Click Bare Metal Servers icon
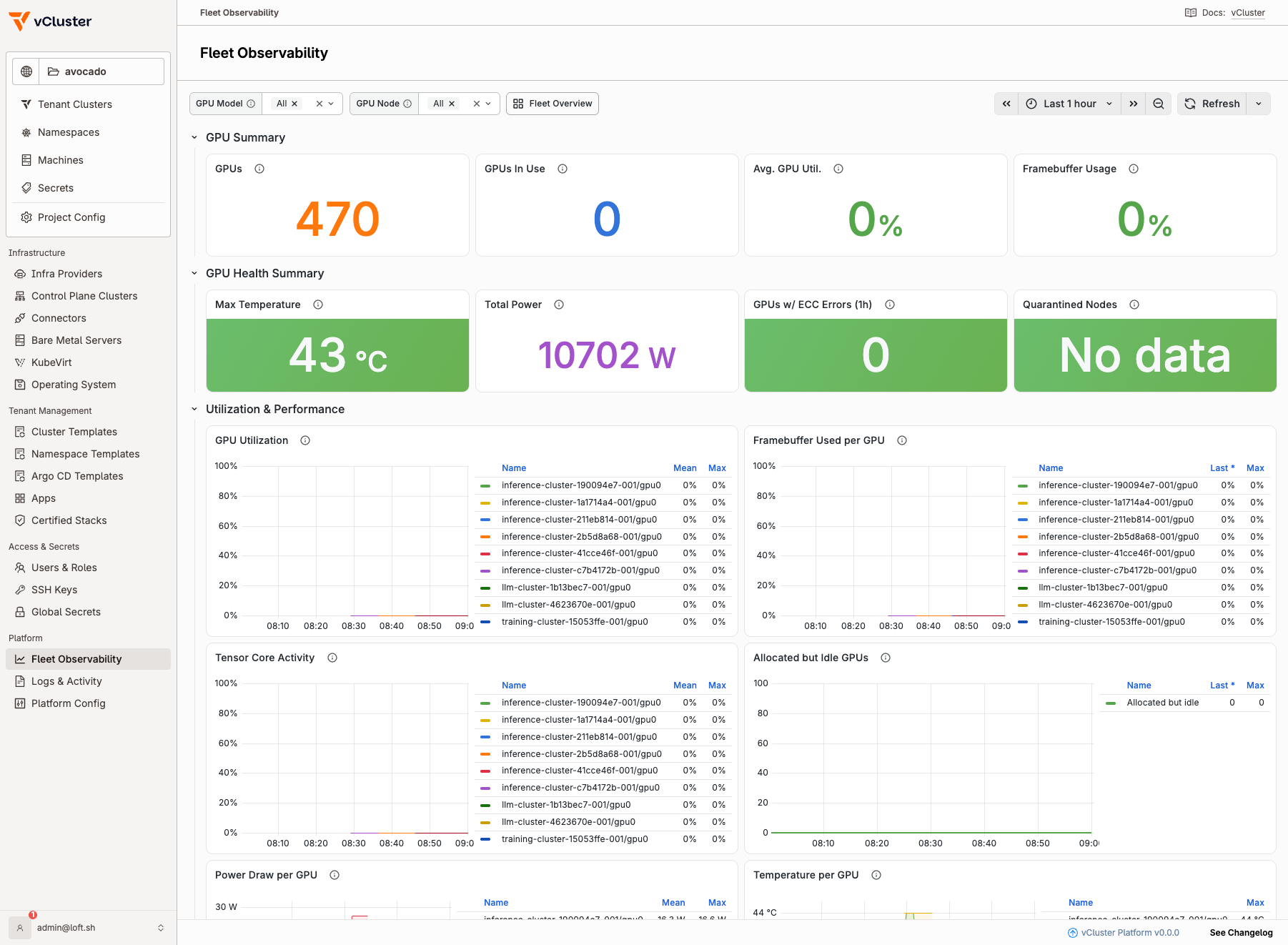The height and width of the screenshot is (945, 1288). coord(20,340)
